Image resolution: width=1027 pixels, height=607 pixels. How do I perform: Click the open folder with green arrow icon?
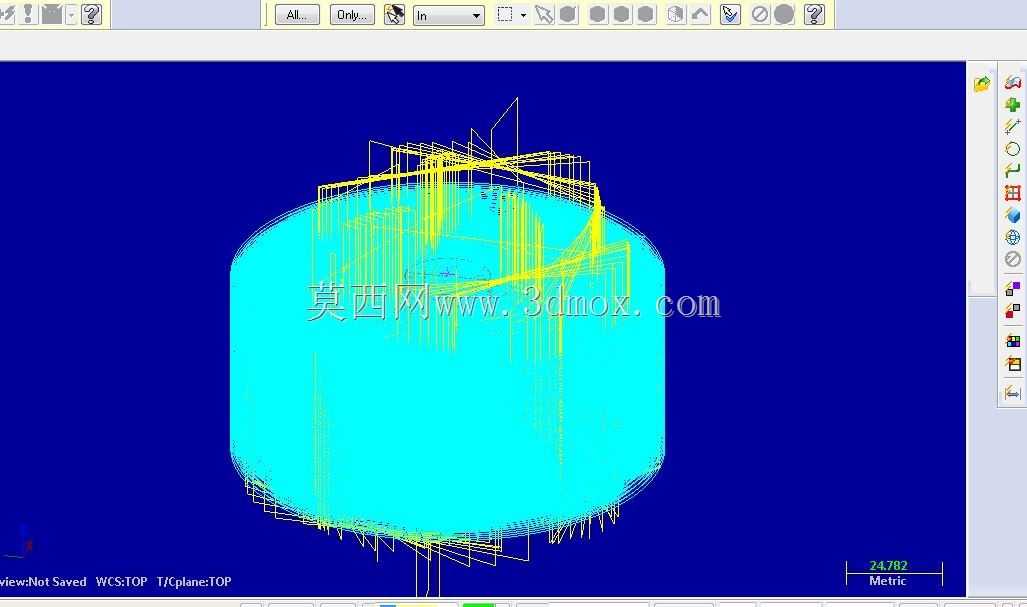pos(982,84)
